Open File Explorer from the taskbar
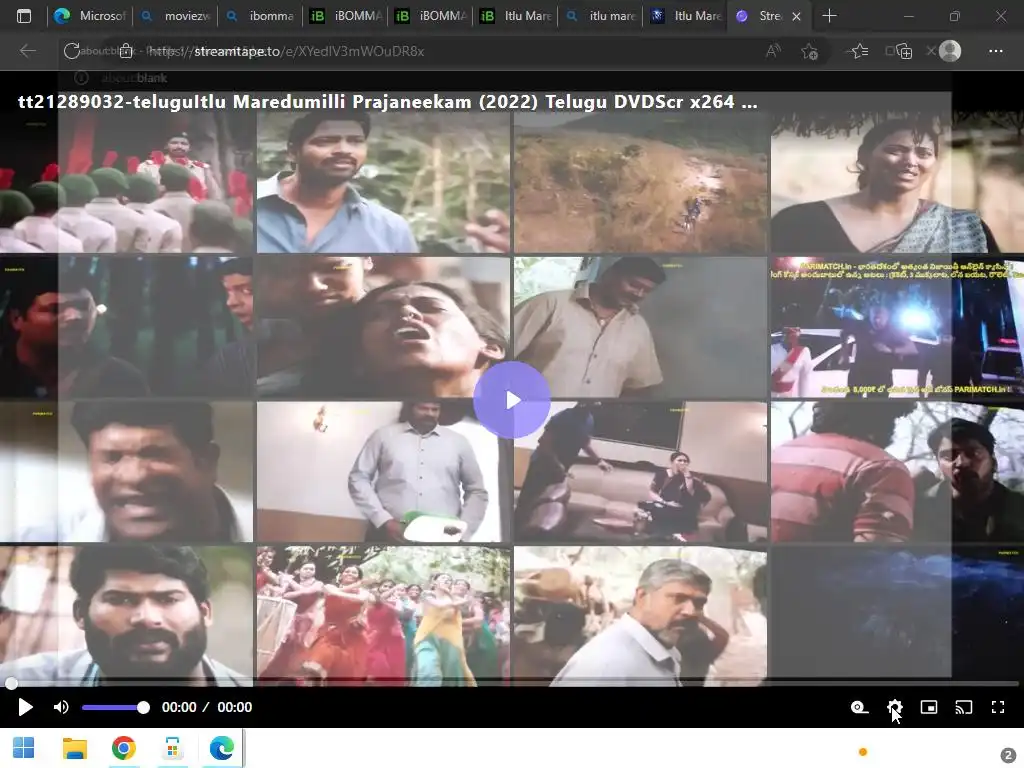Screen dimensions: 1024x768 [x=74, y=748]
